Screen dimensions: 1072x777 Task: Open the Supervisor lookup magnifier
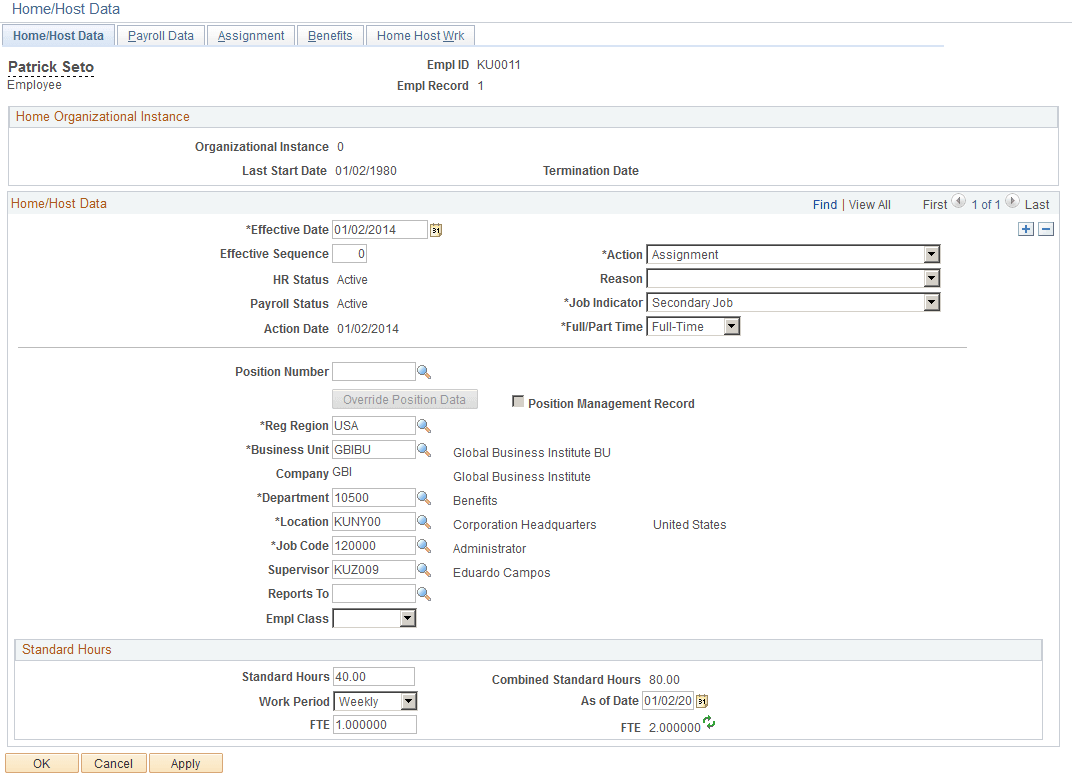[x=424, y=569]
